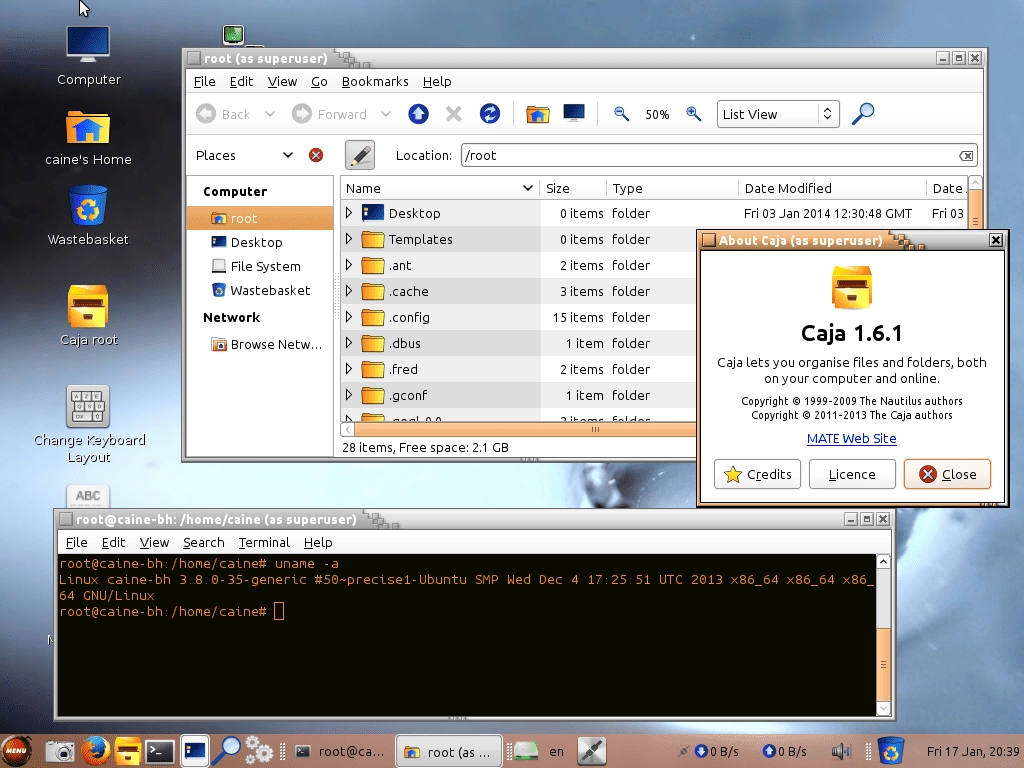The image size is (1024, 768).
Task: Open the List View mode combo box
Action: (x=778, y=114)
